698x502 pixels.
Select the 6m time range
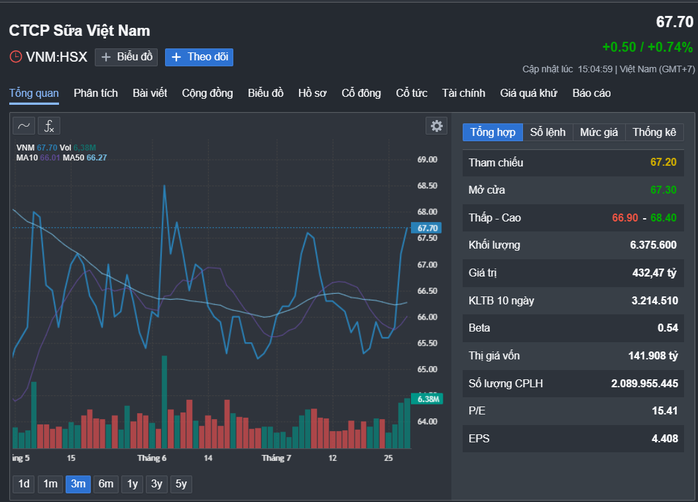[106, 484]
